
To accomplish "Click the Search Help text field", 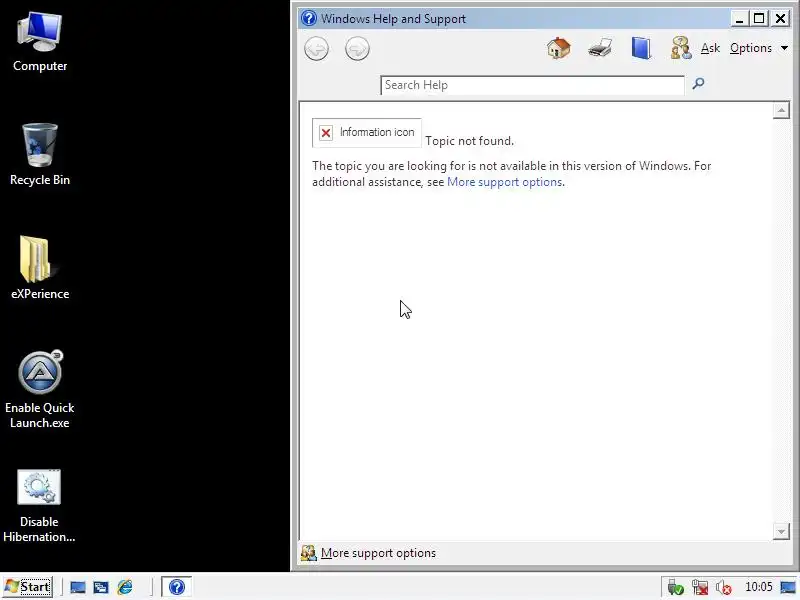I will coord(532,85).
